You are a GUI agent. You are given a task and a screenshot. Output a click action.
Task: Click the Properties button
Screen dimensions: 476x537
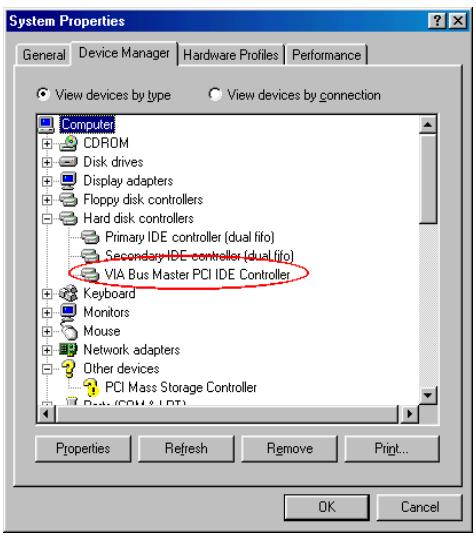coord(83,449)
